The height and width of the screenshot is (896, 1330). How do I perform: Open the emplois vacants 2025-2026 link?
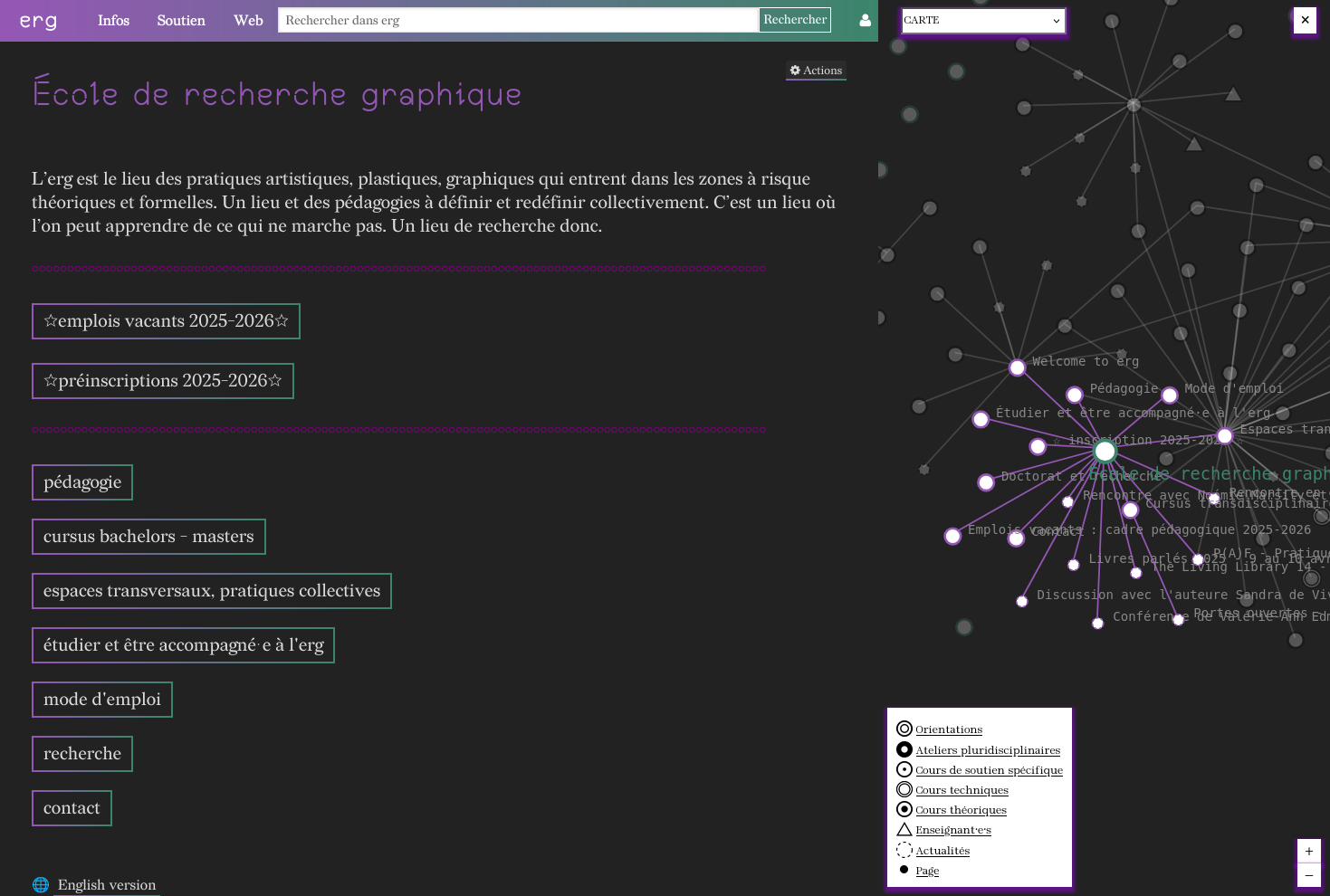[x=166, y=321]
